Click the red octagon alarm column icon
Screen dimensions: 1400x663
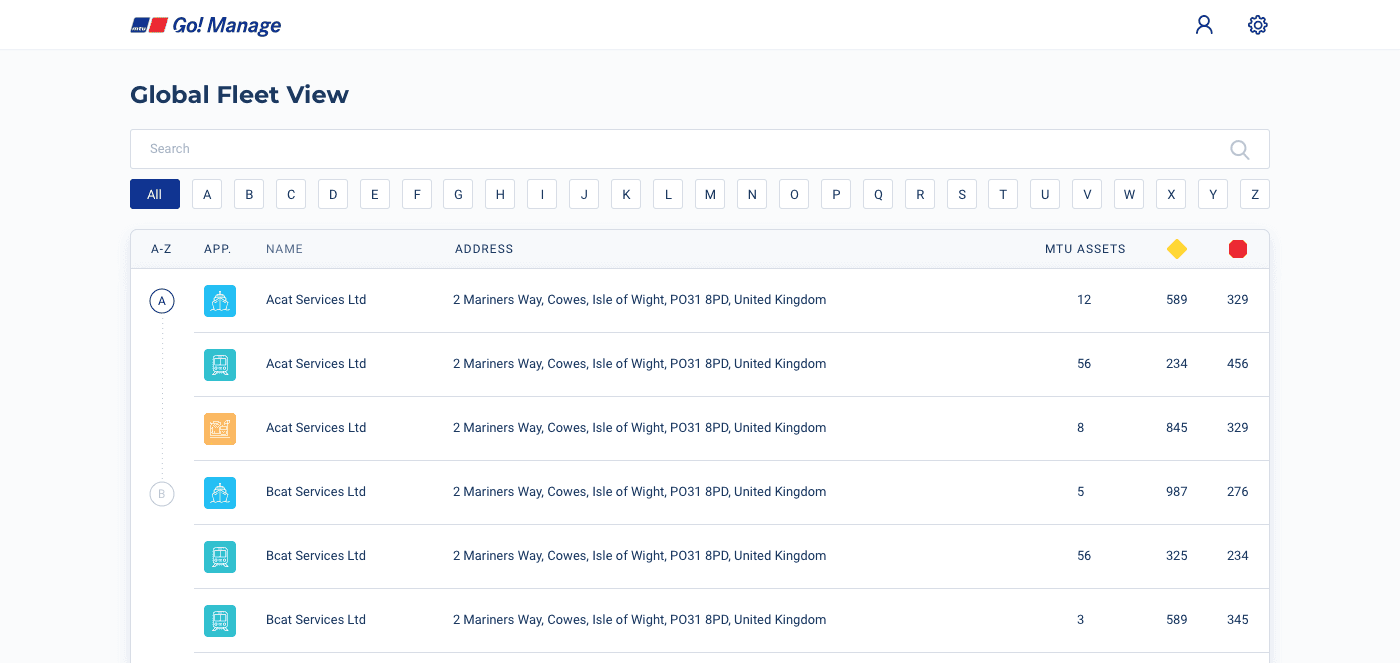(1238, 249)
